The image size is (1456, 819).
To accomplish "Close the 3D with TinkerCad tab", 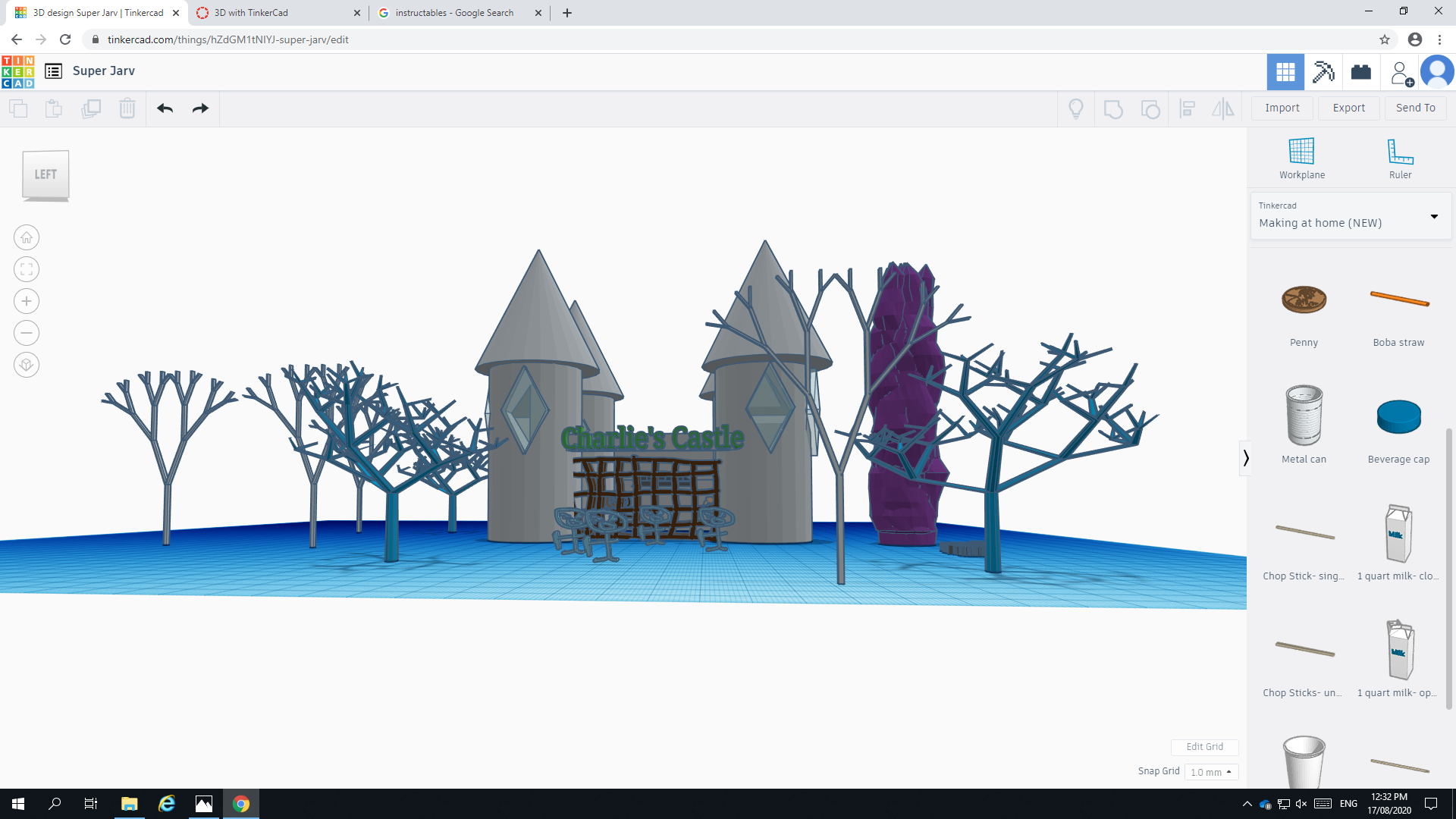I will coord(357,13).
